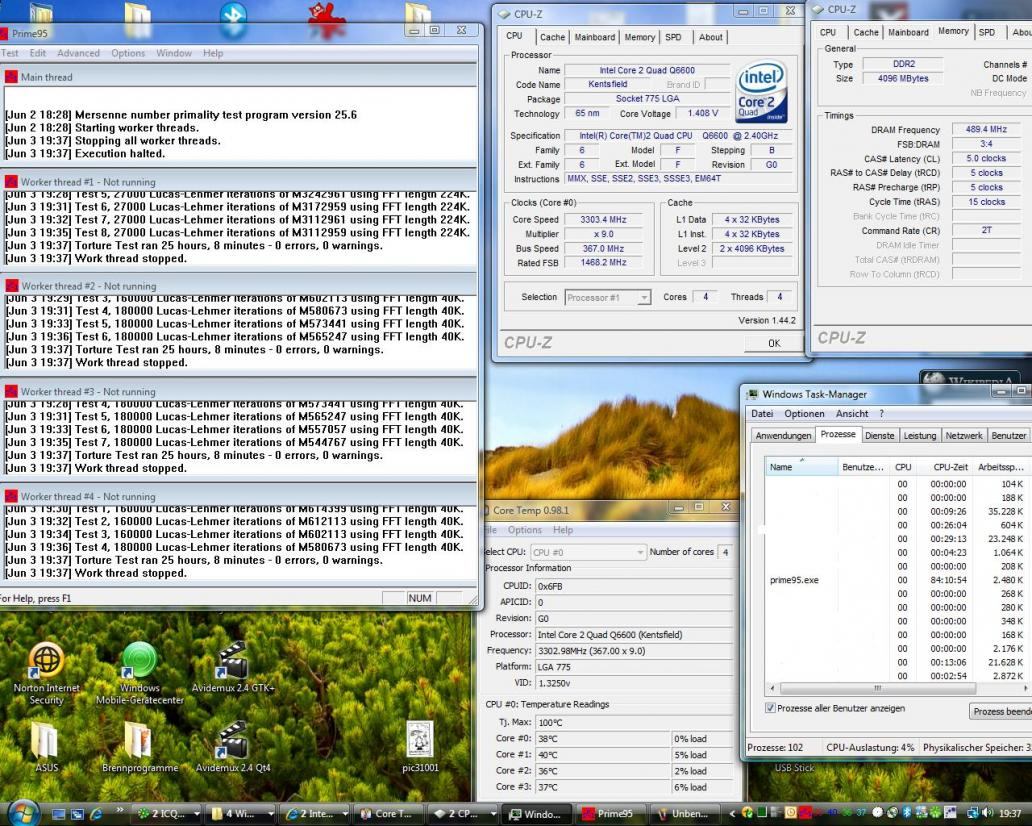Open the pic31001 file on desktop
This screenshot has width=1032, height=826.
(x=420, y=747)
